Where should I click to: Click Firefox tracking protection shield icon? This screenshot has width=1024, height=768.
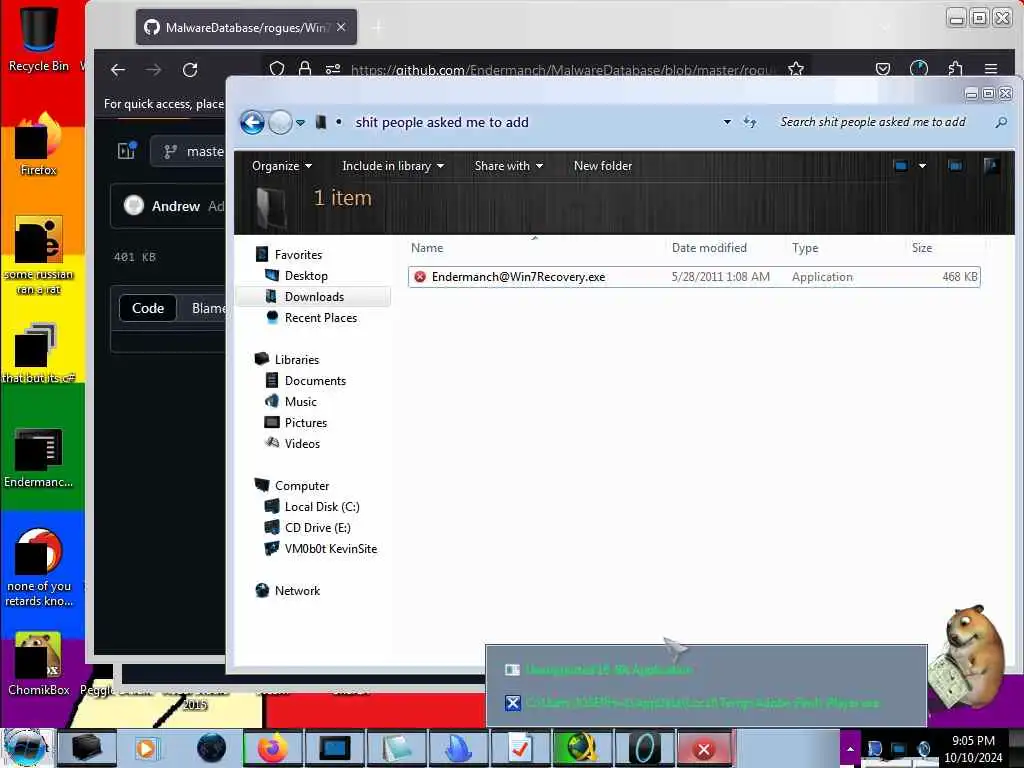coord(277,69)
